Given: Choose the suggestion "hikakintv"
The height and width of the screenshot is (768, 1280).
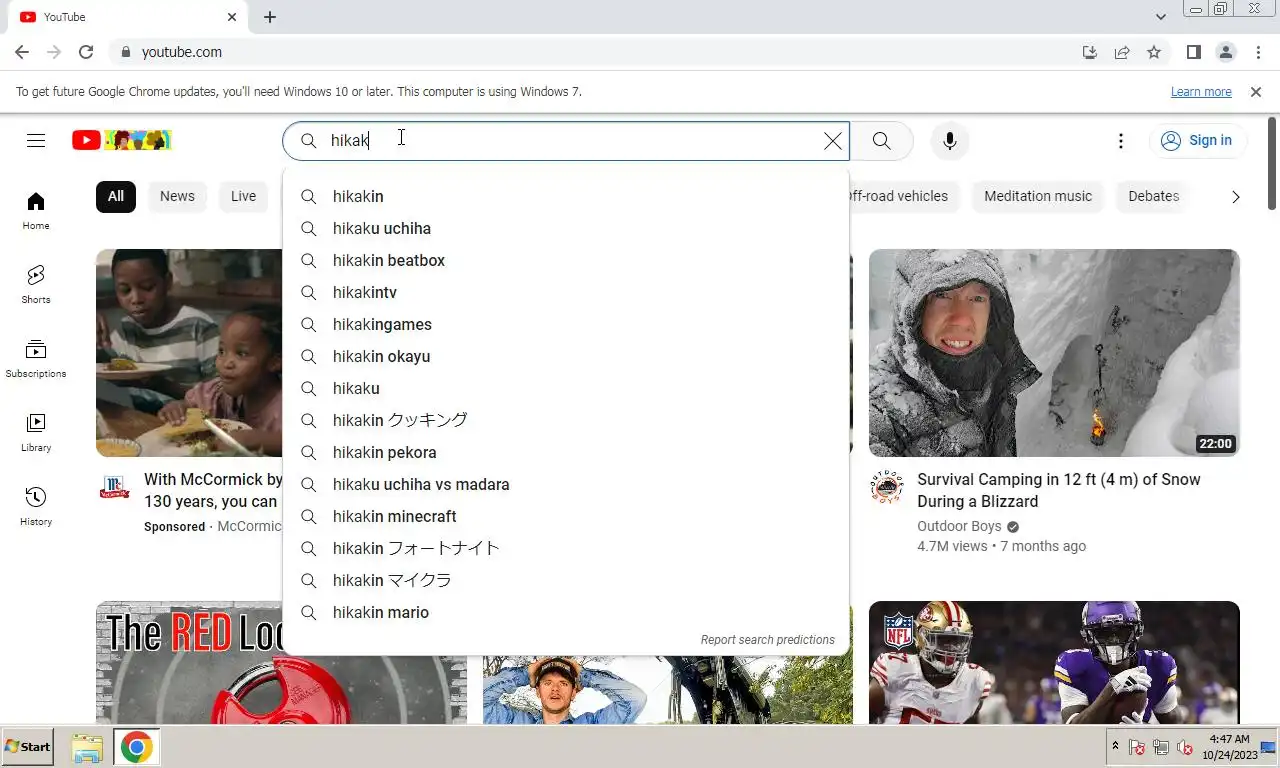Looking at the screenshot, I should (566, 292).
